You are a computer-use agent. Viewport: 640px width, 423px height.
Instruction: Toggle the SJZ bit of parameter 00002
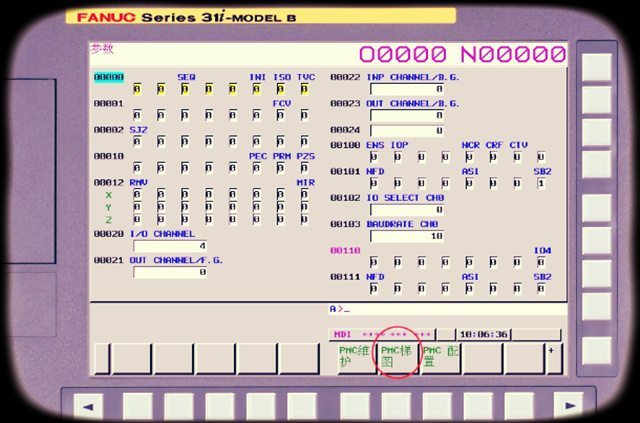click(137, 142)
